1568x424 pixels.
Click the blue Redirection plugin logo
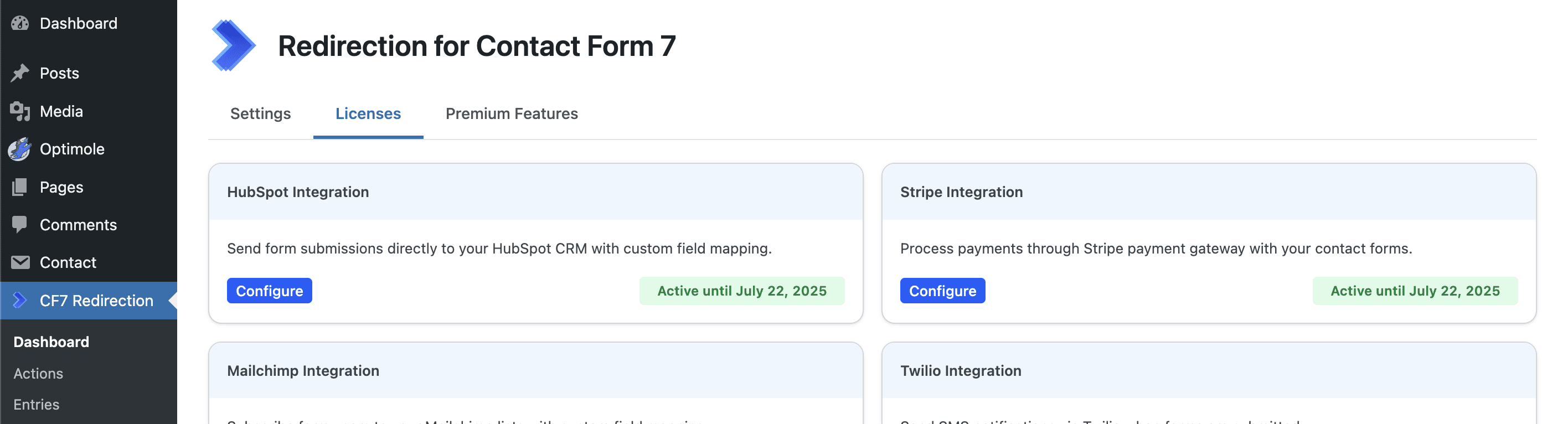233,45
